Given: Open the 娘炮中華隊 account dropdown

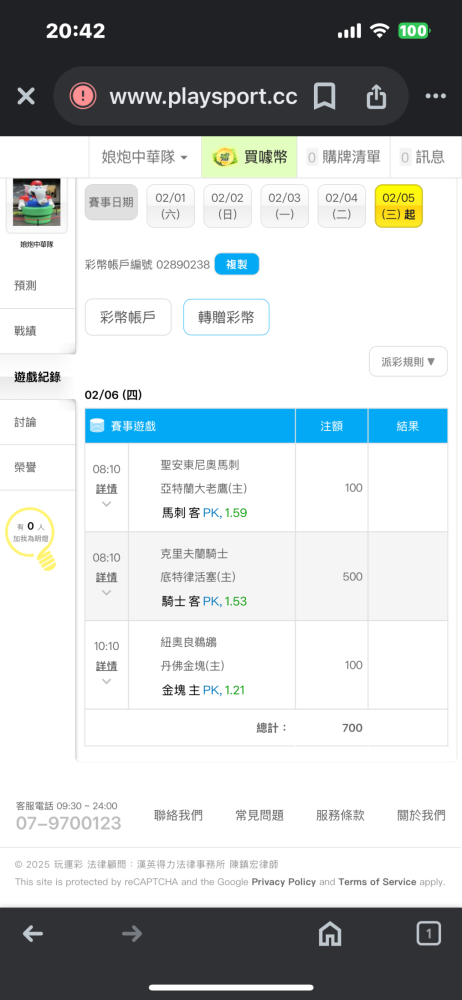Looking at the screenshot, I should coord(145,157).
